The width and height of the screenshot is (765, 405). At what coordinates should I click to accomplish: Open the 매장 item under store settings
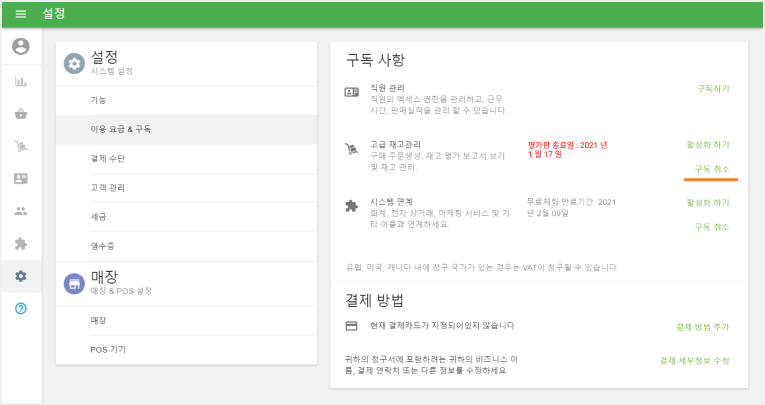click(186, 321)
